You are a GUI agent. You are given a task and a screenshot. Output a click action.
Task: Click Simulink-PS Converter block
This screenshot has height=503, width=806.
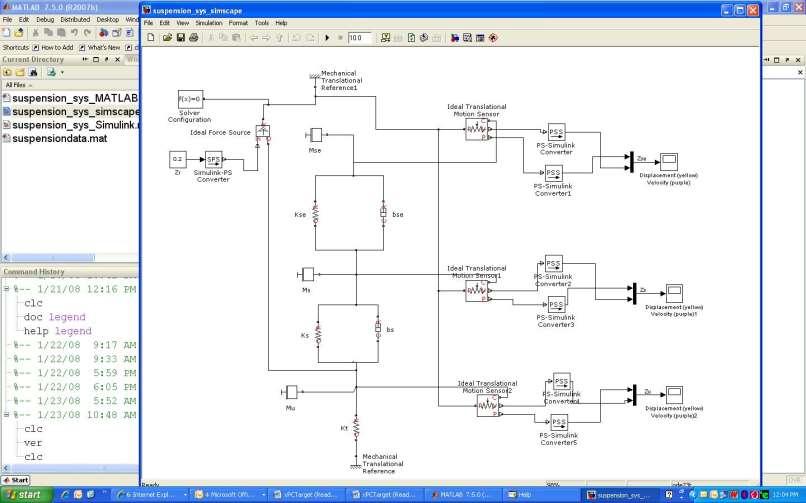tap(213, 159)
